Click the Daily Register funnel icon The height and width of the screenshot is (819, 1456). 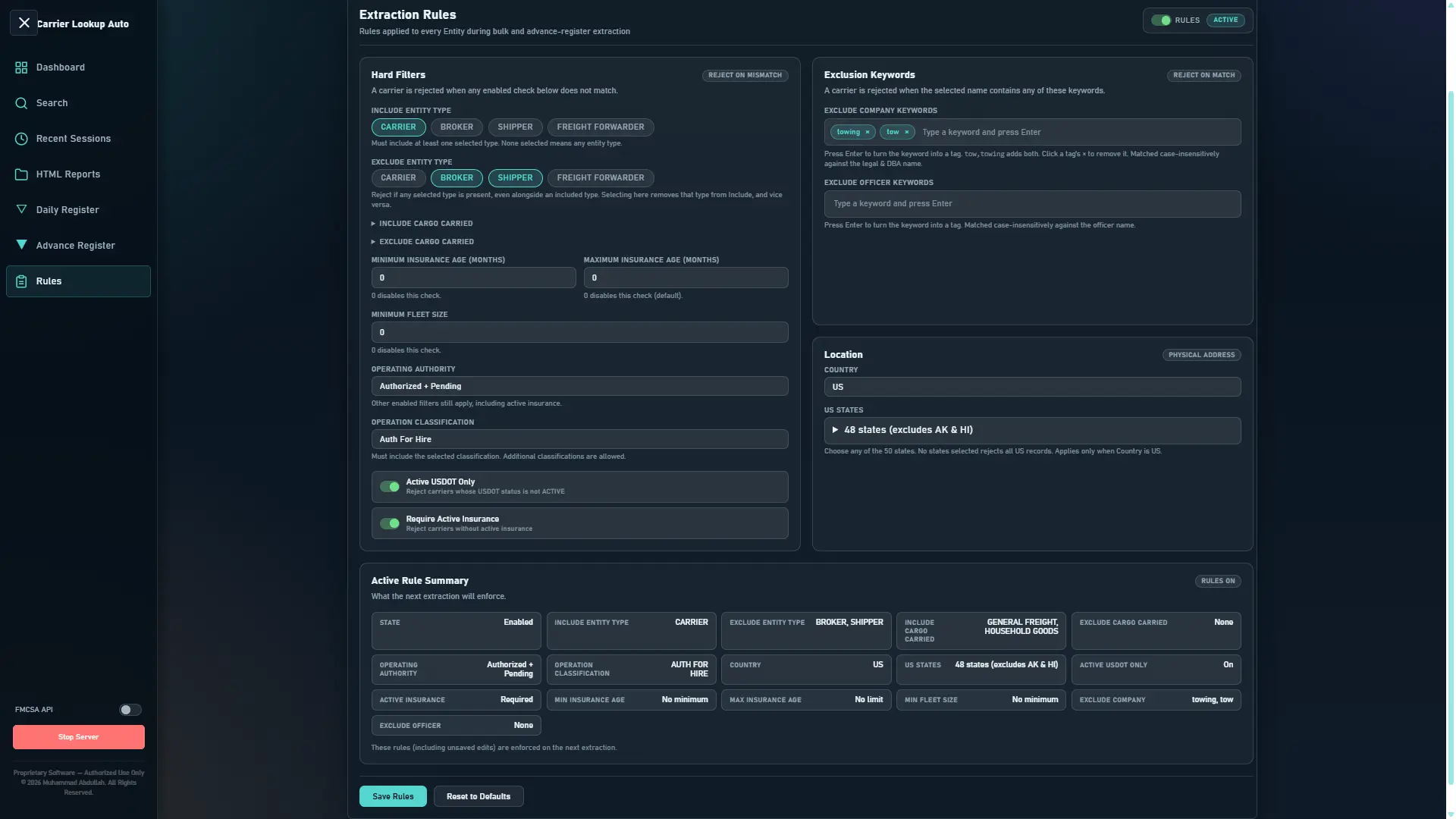(21, 209)
